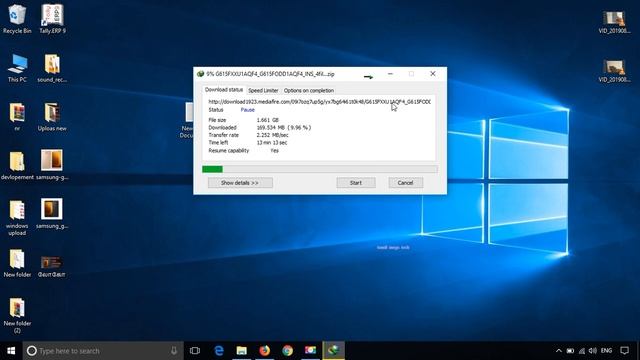The height and width of the screenshot is (360, 640).
Task: Select the devlopement folder icon
Action: [x=17, y=165]
